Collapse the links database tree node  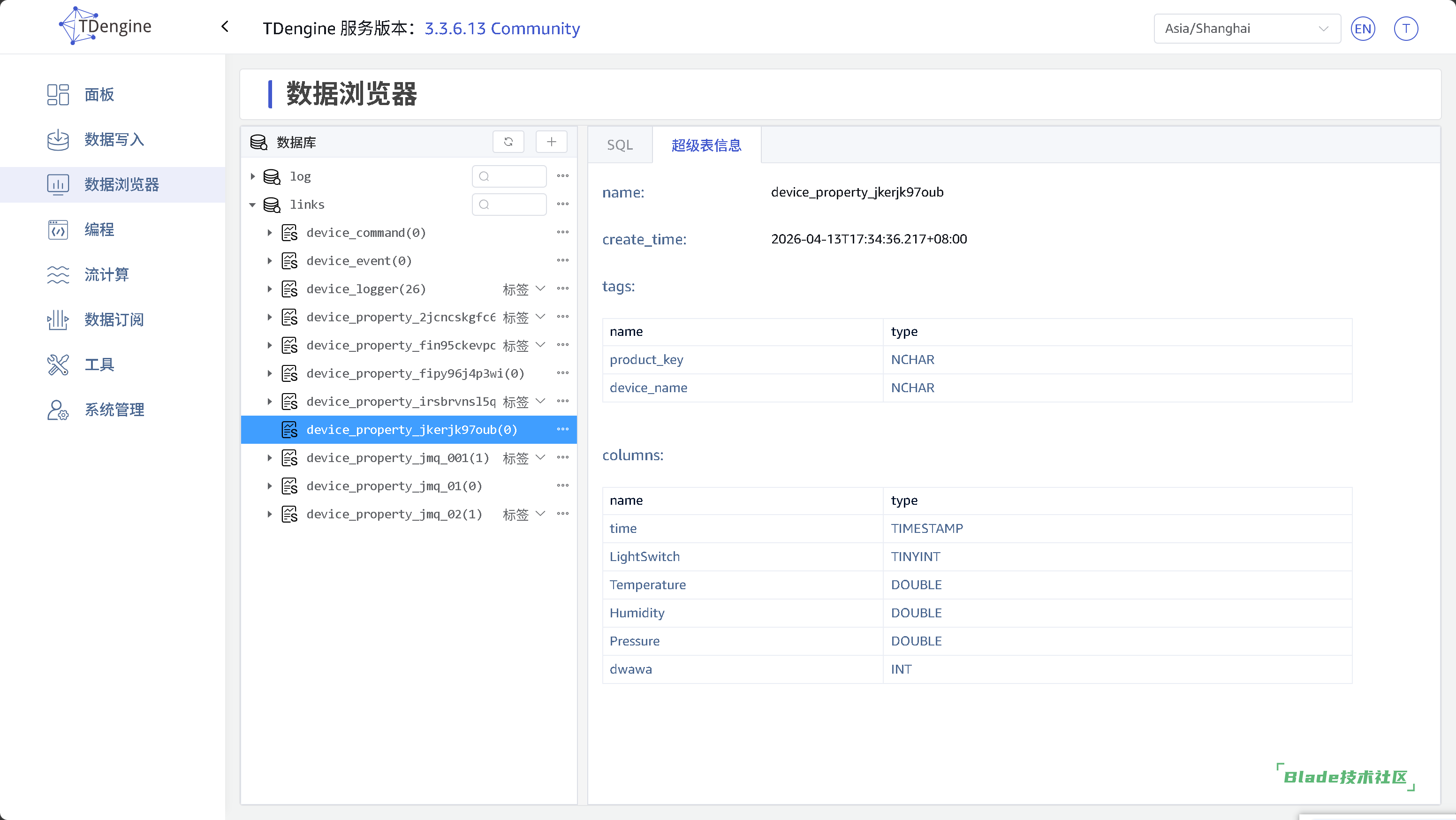[x=253, y=205]
